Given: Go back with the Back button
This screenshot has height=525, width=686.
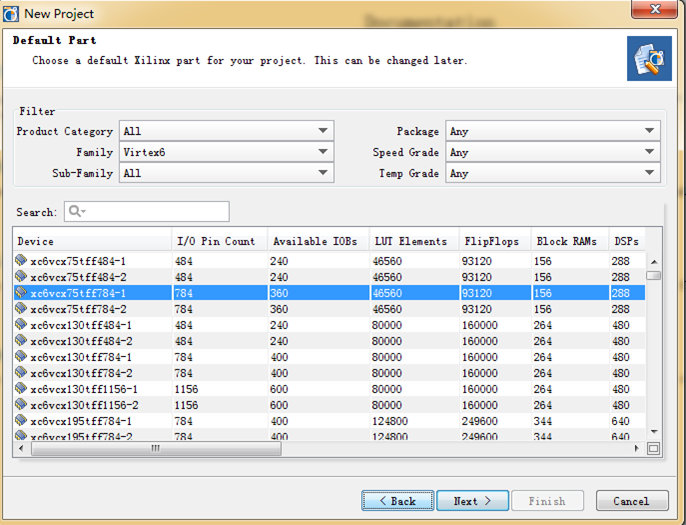Looking at the screenshot, I should [398, 500].
